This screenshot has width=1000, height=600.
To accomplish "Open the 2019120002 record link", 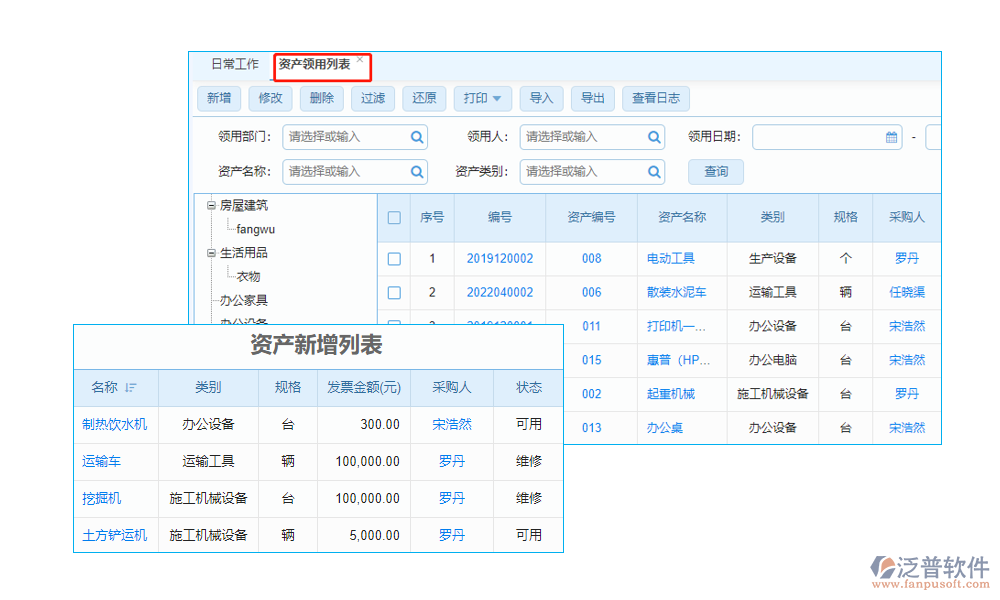I will point(500,259).
